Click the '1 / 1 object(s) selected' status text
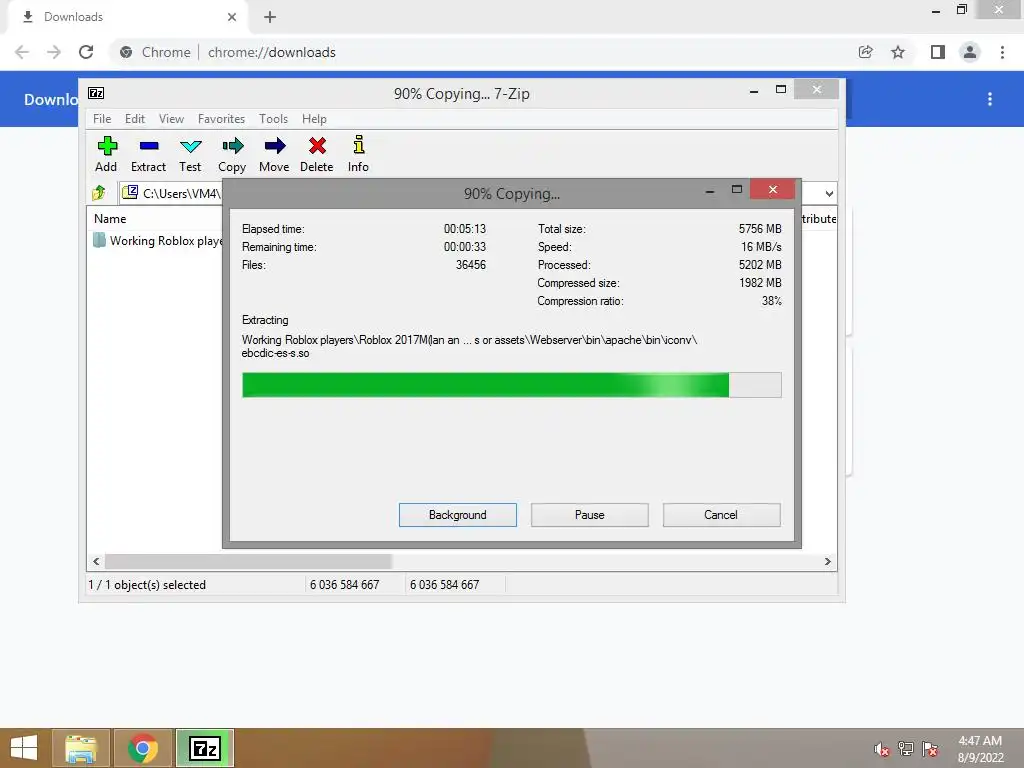This screenshot has height=768, width=1024. pos(147,584)
